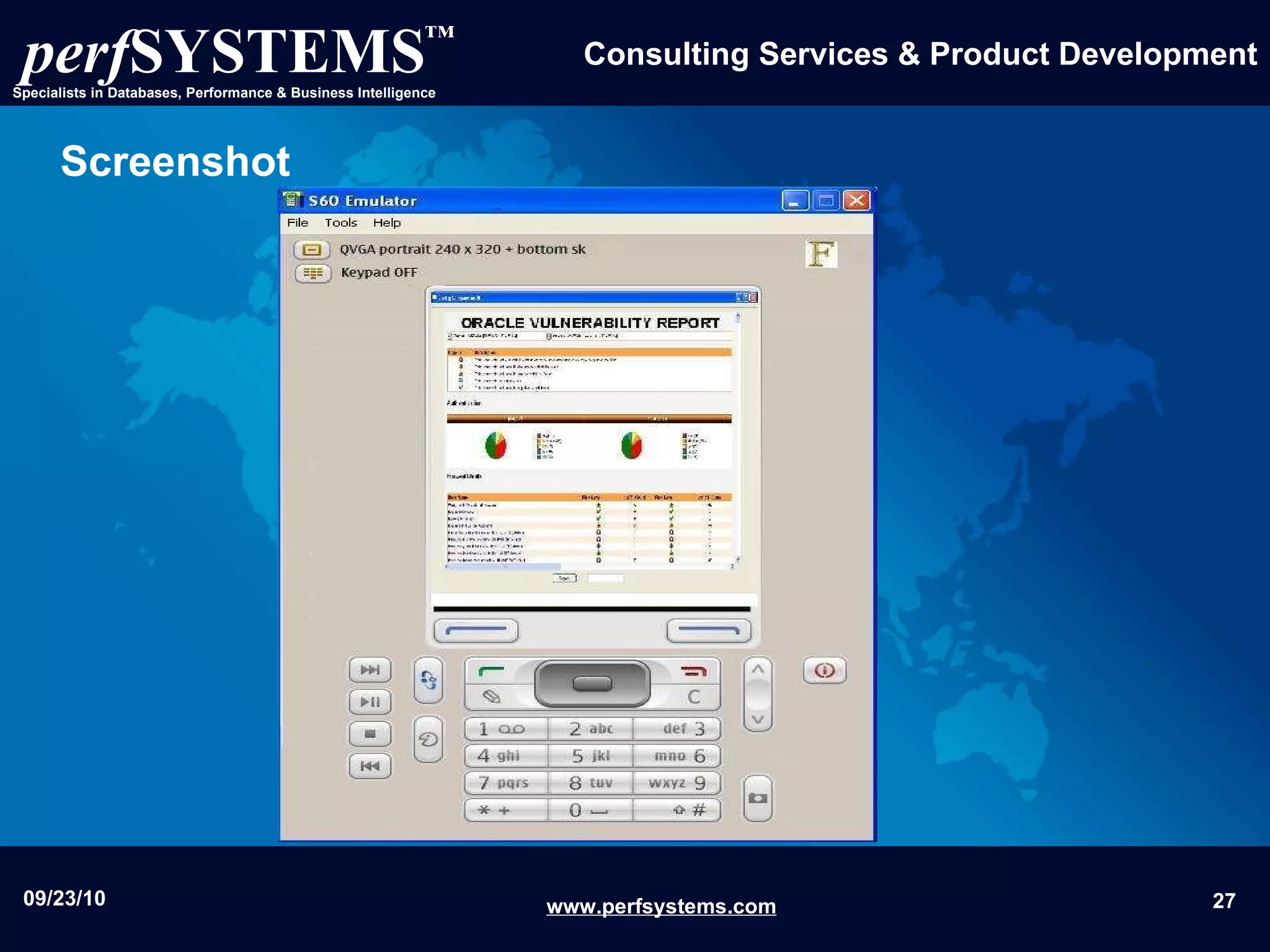Click the left pie chart in report
Screen dimensions: 1270x952
[495, 445]
